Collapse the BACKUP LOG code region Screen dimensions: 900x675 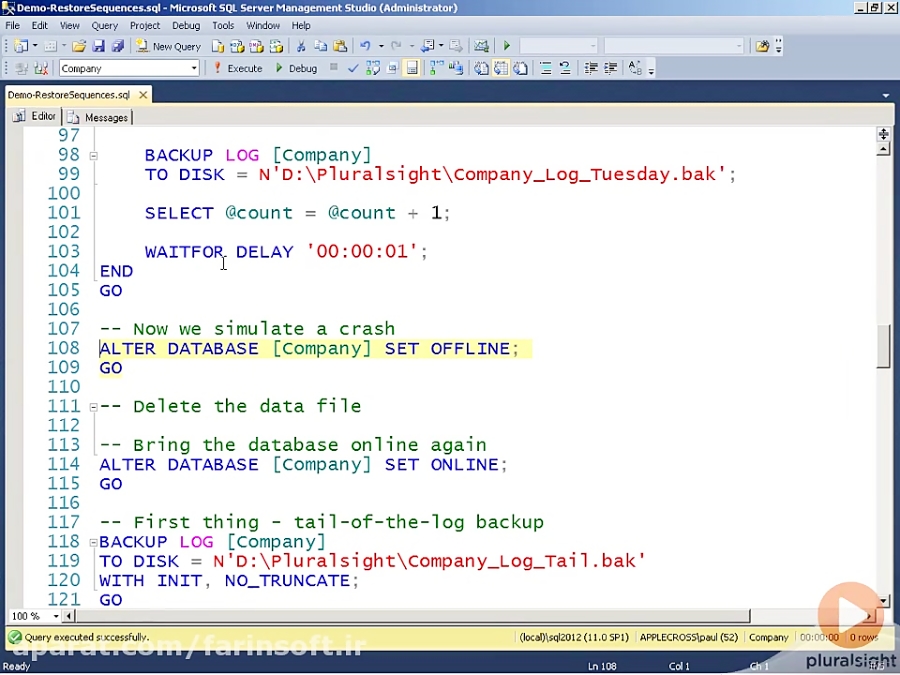coord(93,156)
